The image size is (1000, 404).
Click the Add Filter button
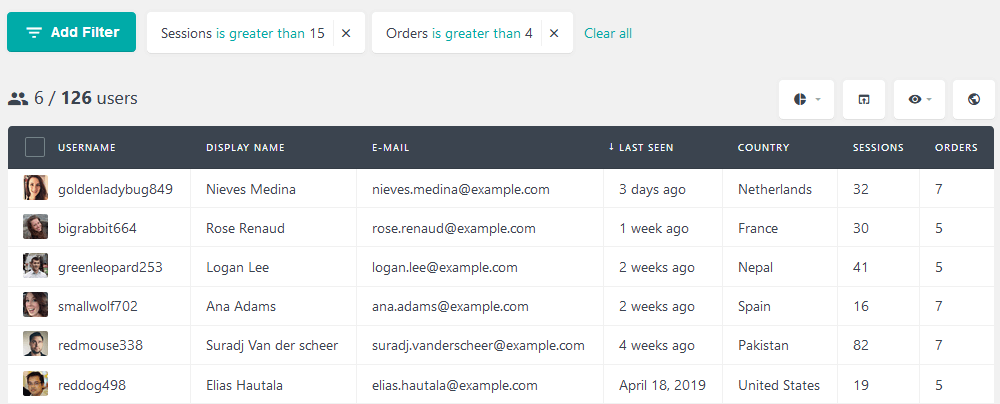(x=71, y=32)
